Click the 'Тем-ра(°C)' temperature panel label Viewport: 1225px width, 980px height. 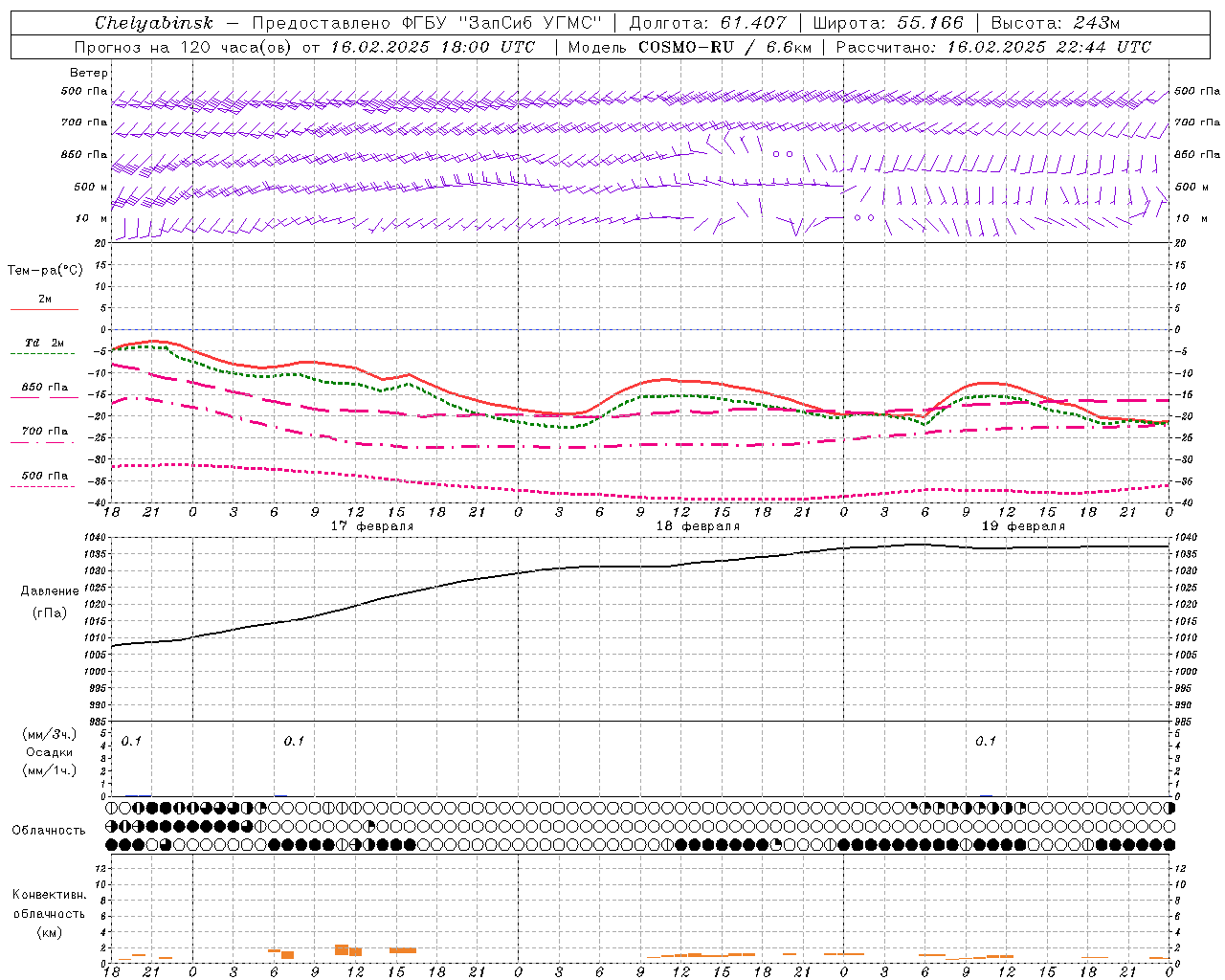[x=45, y=271]
